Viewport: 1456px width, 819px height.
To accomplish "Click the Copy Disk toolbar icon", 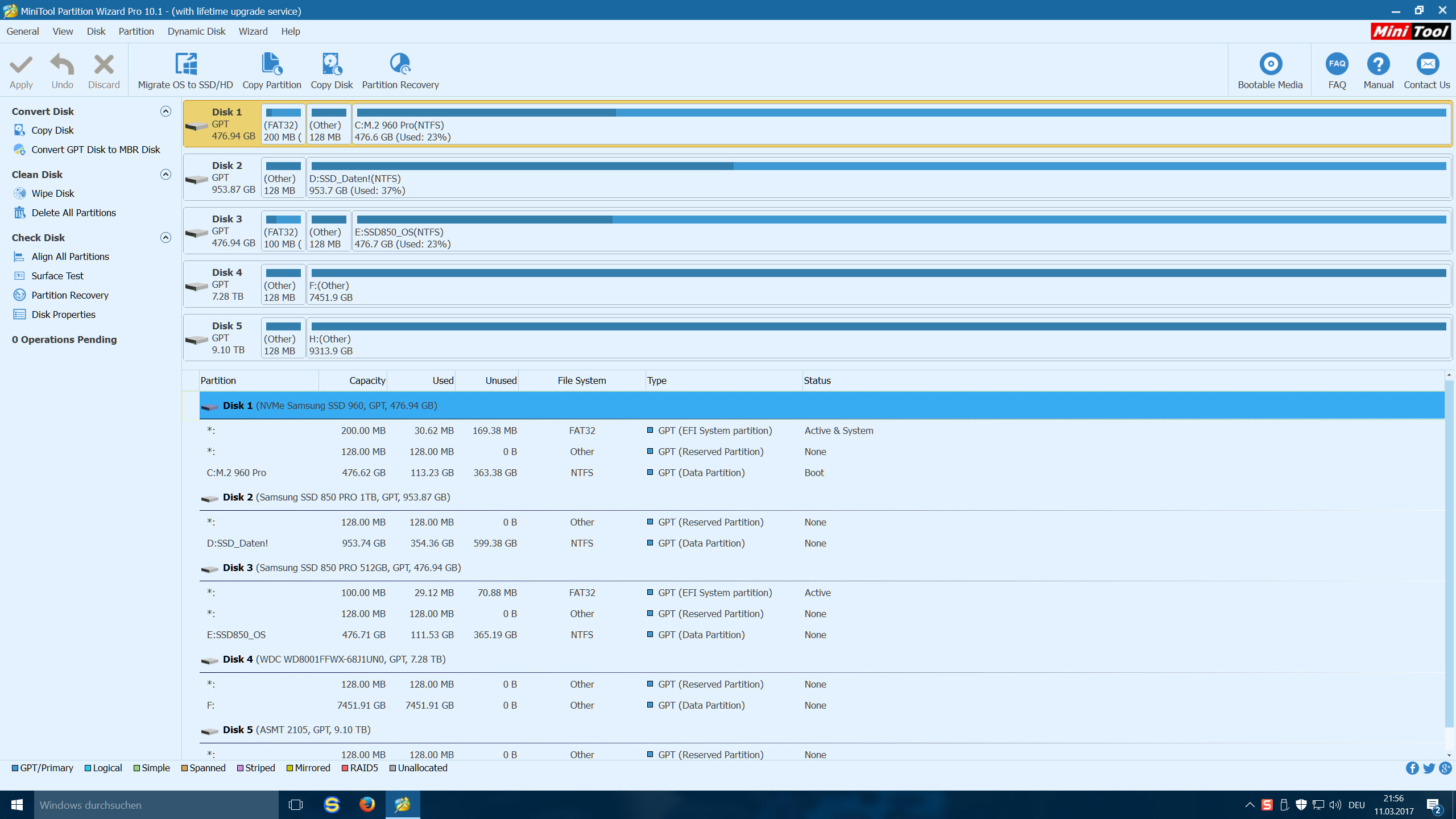I will point(332,64).
